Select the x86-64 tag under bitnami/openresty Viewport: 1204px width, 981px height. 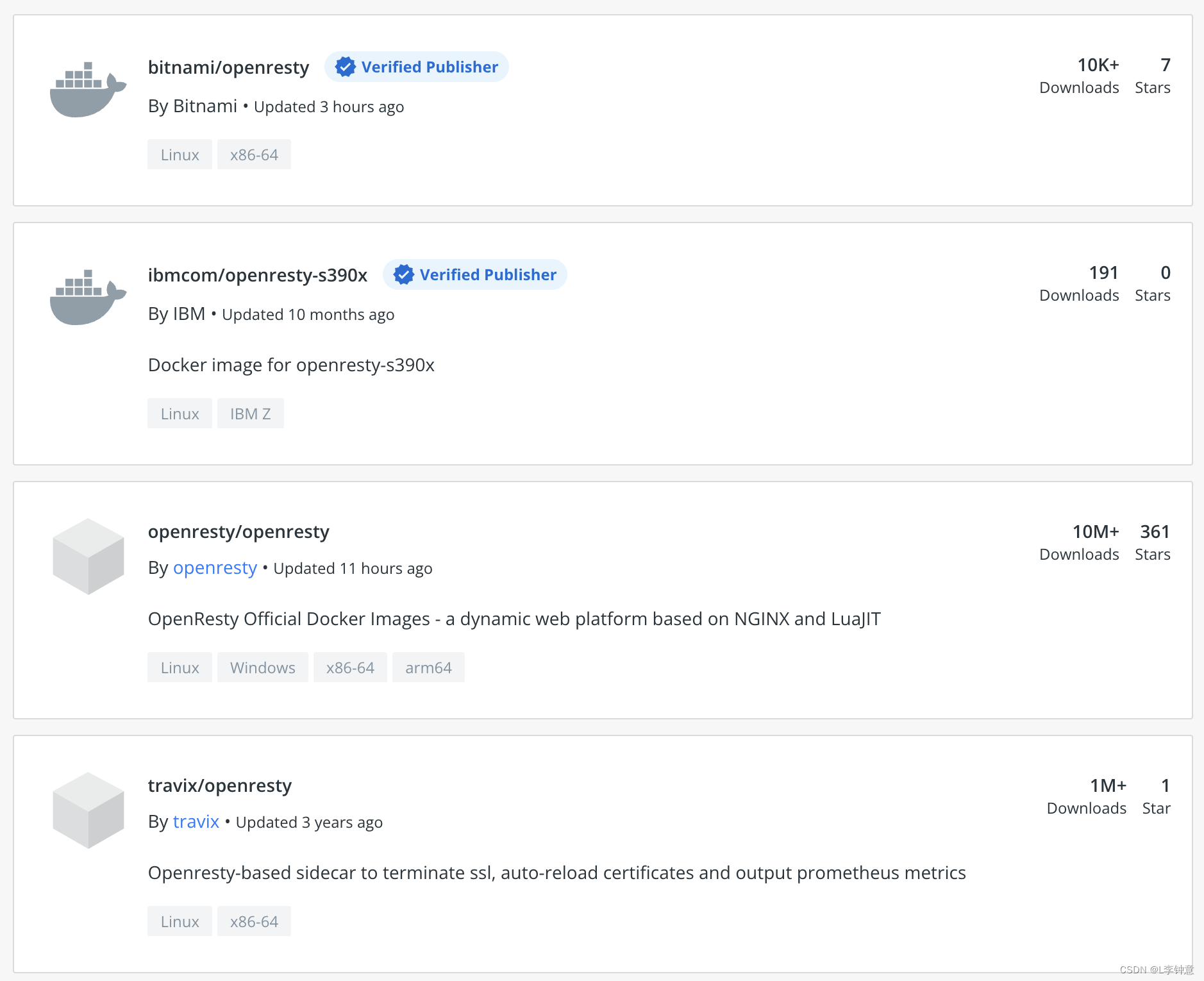[x=254, y=155]
